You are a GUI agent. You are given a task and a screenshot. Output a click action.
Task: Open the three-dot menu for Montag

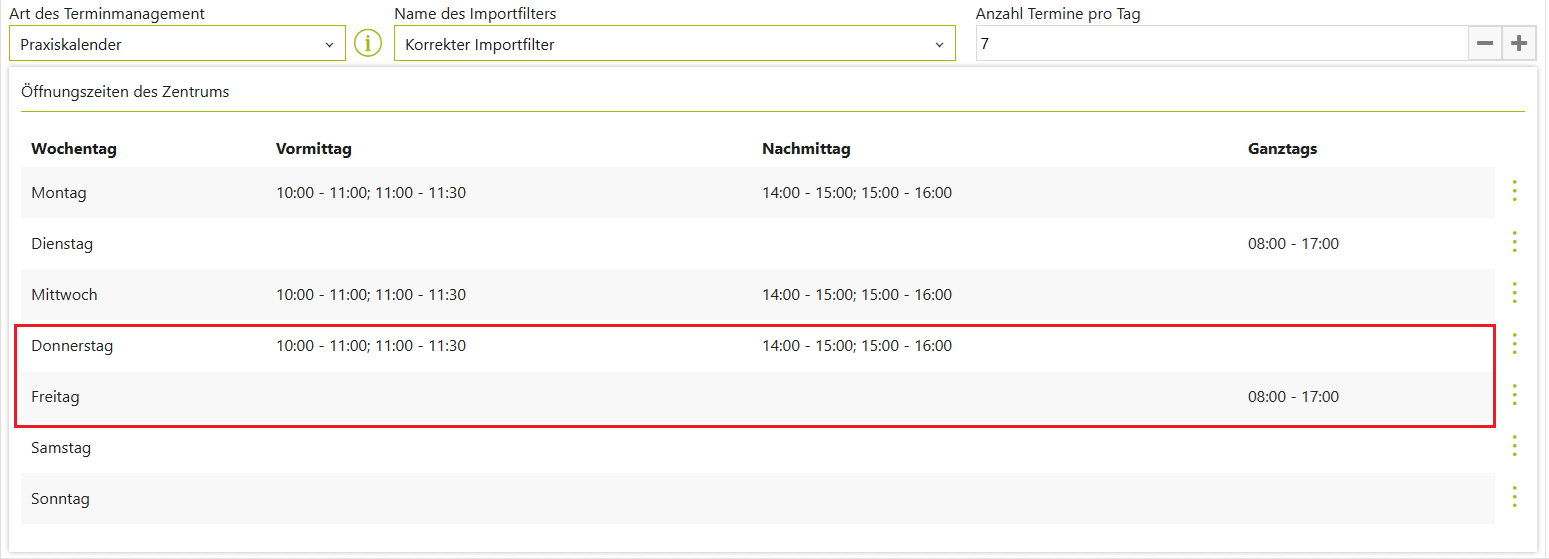[1514, 191]
